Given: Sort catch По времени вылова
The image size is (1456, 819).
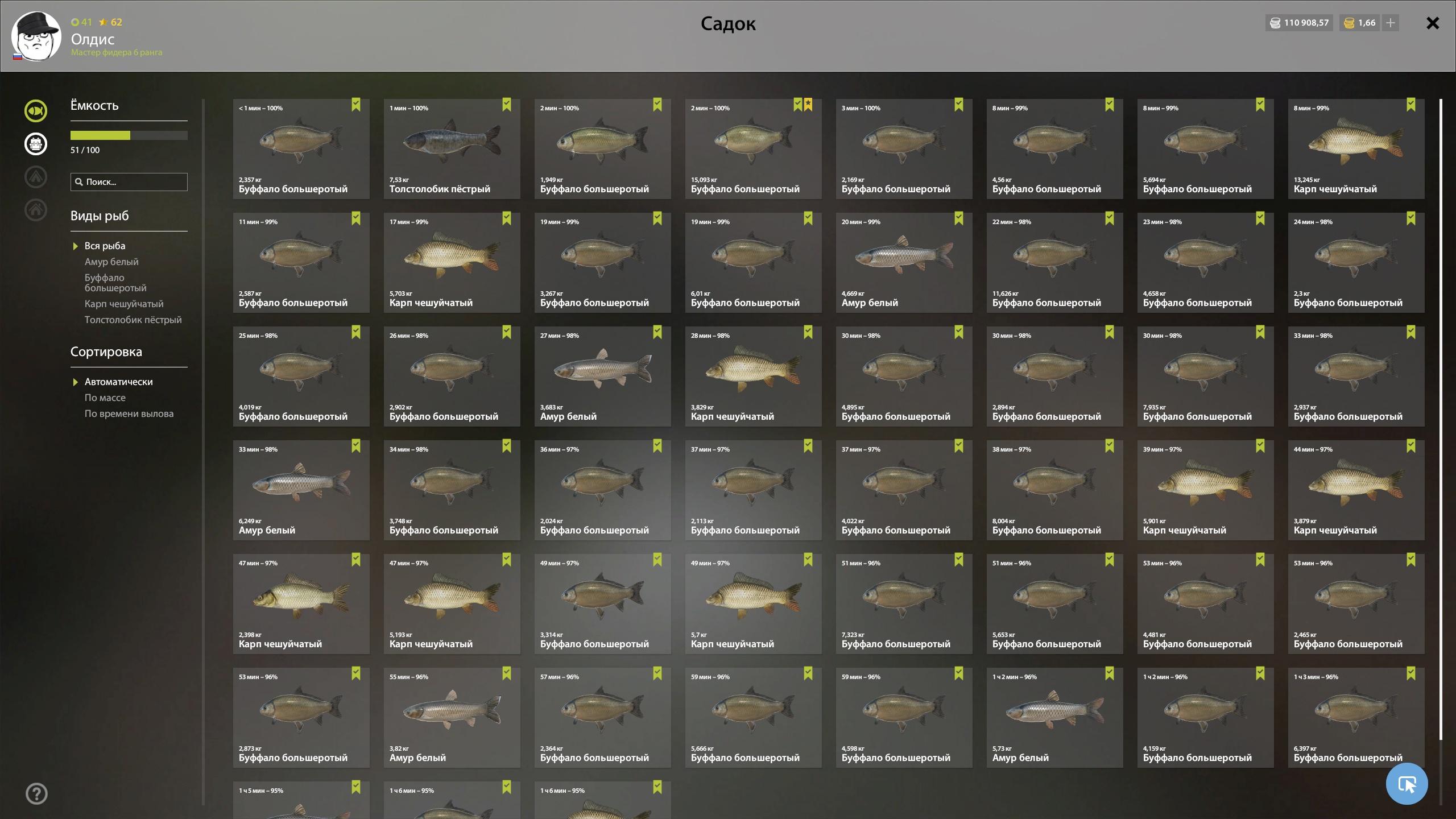Looking at the screenshot, I should [x=129, y=413].
